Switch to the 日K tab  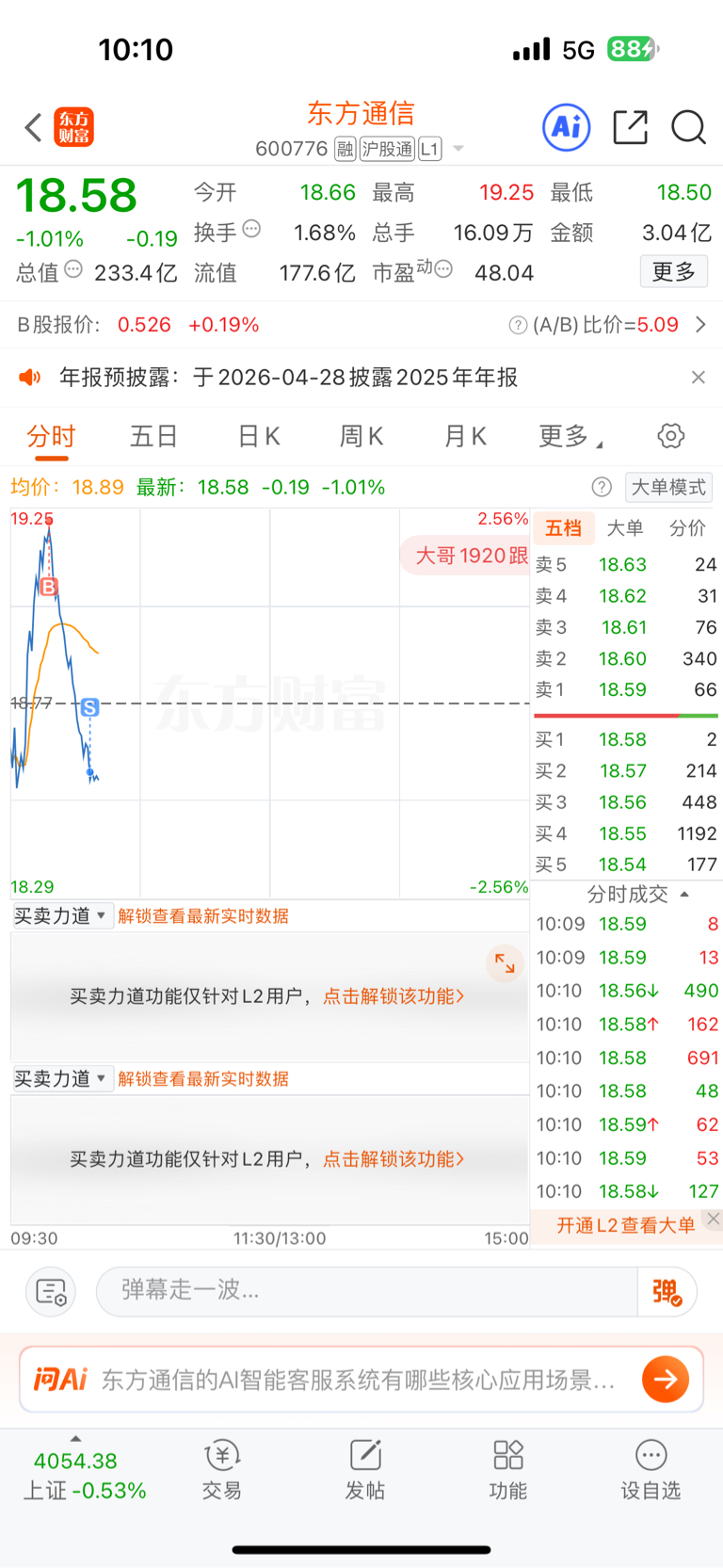(259, 437)
